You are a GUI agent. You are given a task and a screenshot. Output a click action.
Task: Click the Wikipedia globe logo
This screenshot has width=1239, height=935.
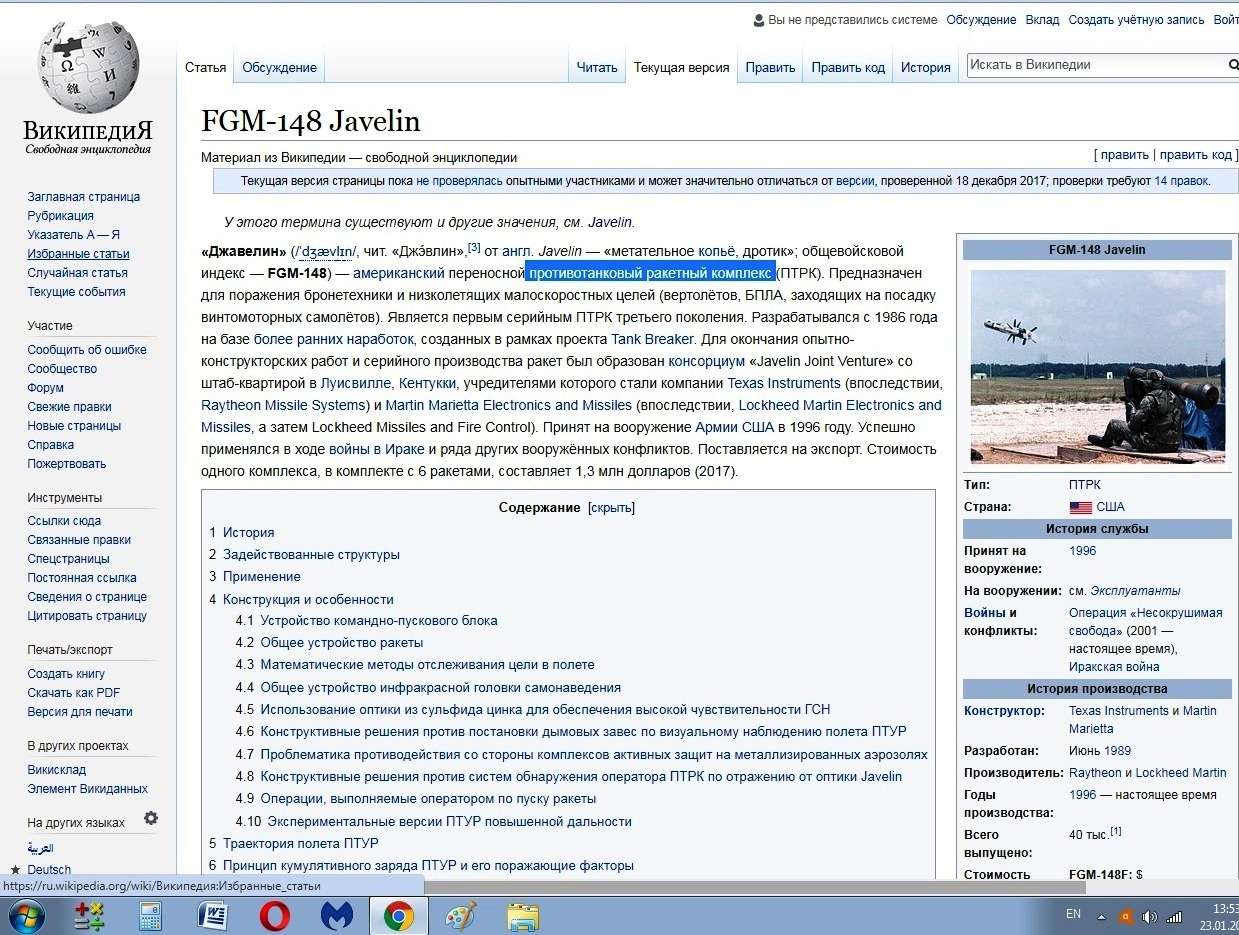click(x=88, y=68)
